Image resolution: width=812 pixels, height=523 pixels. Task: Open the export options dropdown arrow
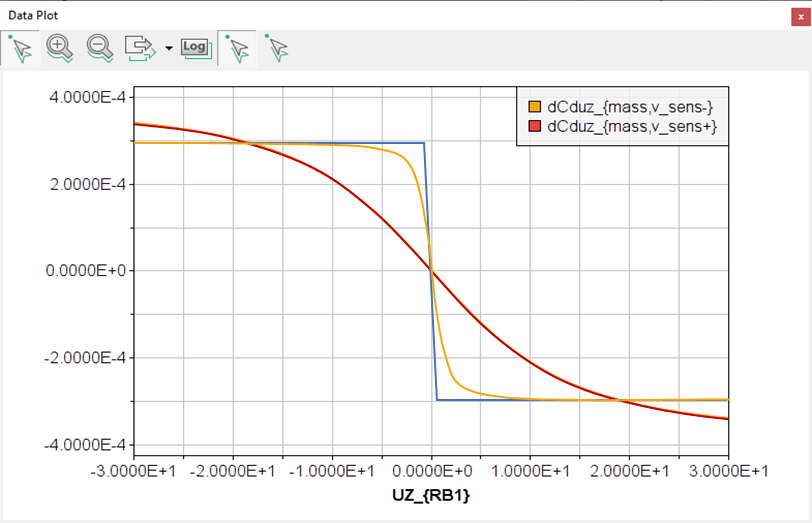169,49
